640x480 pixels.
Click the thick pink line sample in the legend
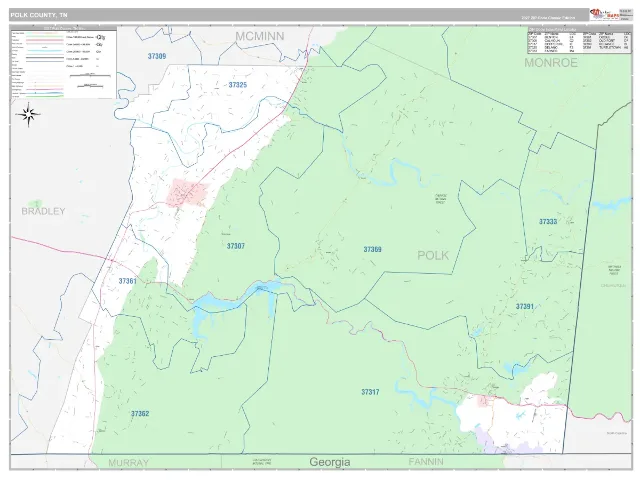pos(44,40)
